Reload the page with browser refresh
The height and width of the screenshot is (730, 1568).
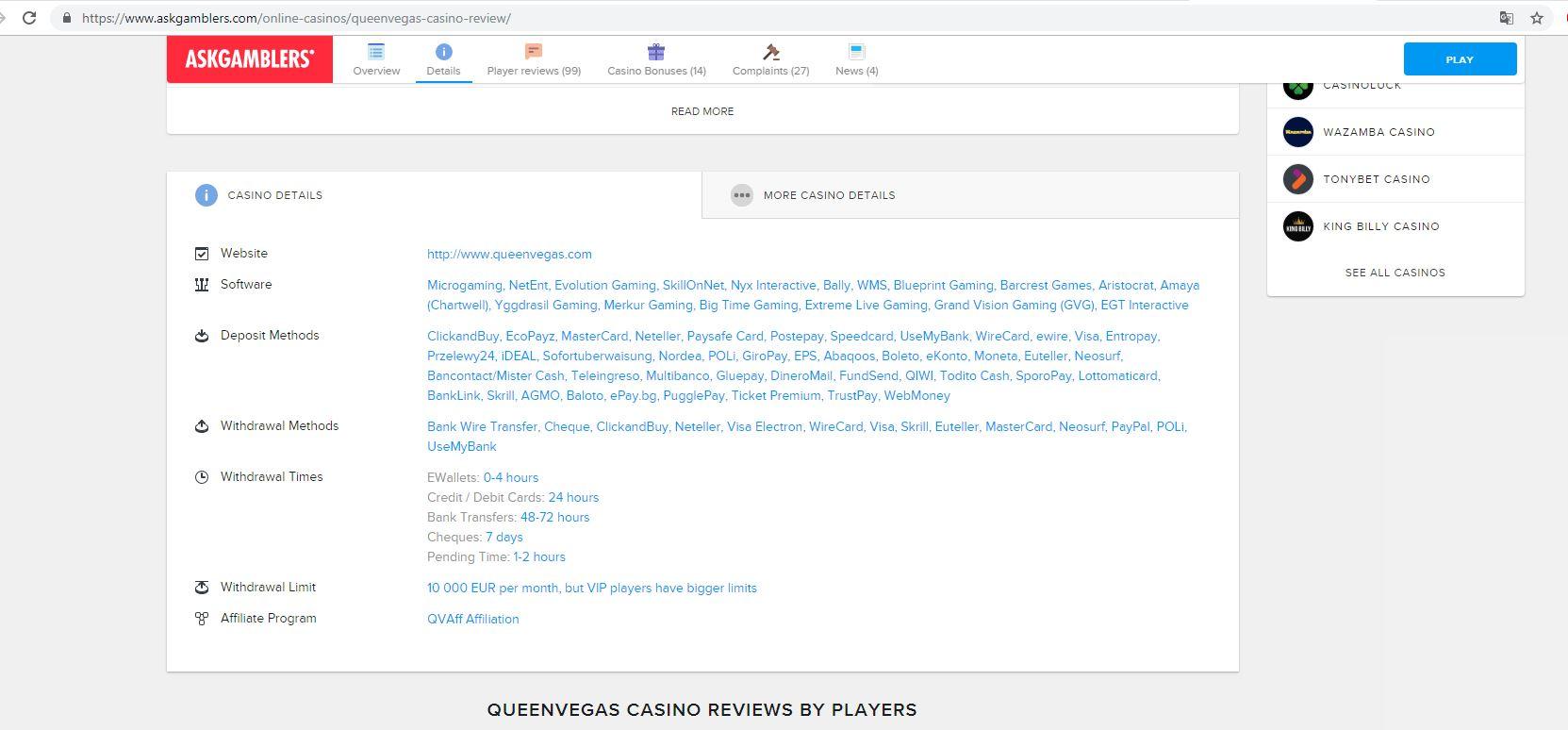pos(29,18)
